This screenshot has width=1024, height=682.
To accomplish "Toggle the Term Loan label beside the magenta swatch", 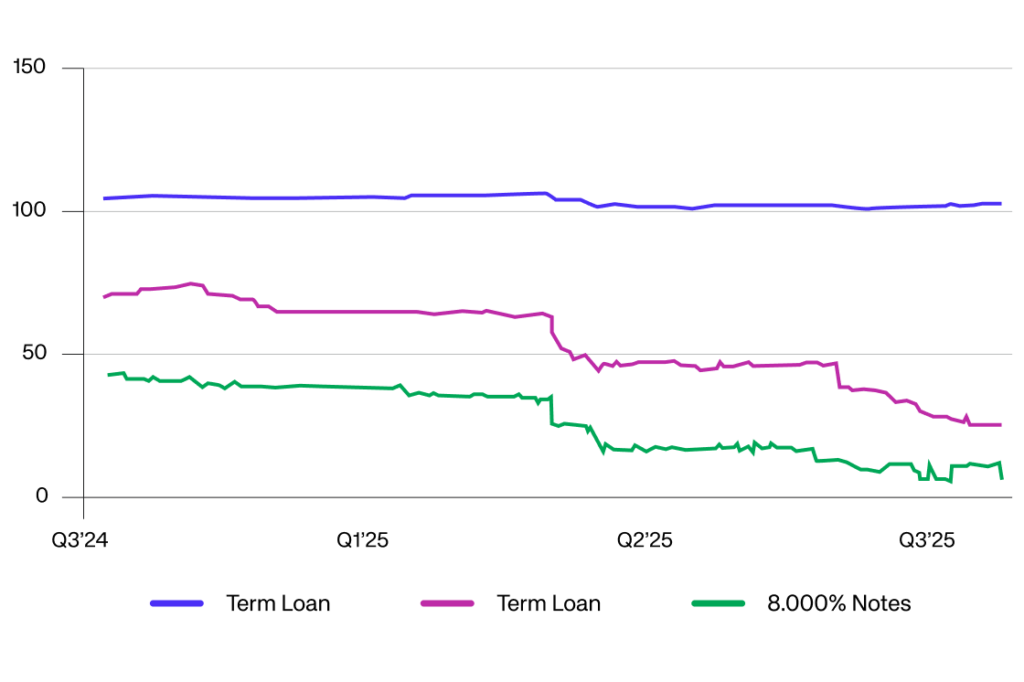I will [549, 603].
